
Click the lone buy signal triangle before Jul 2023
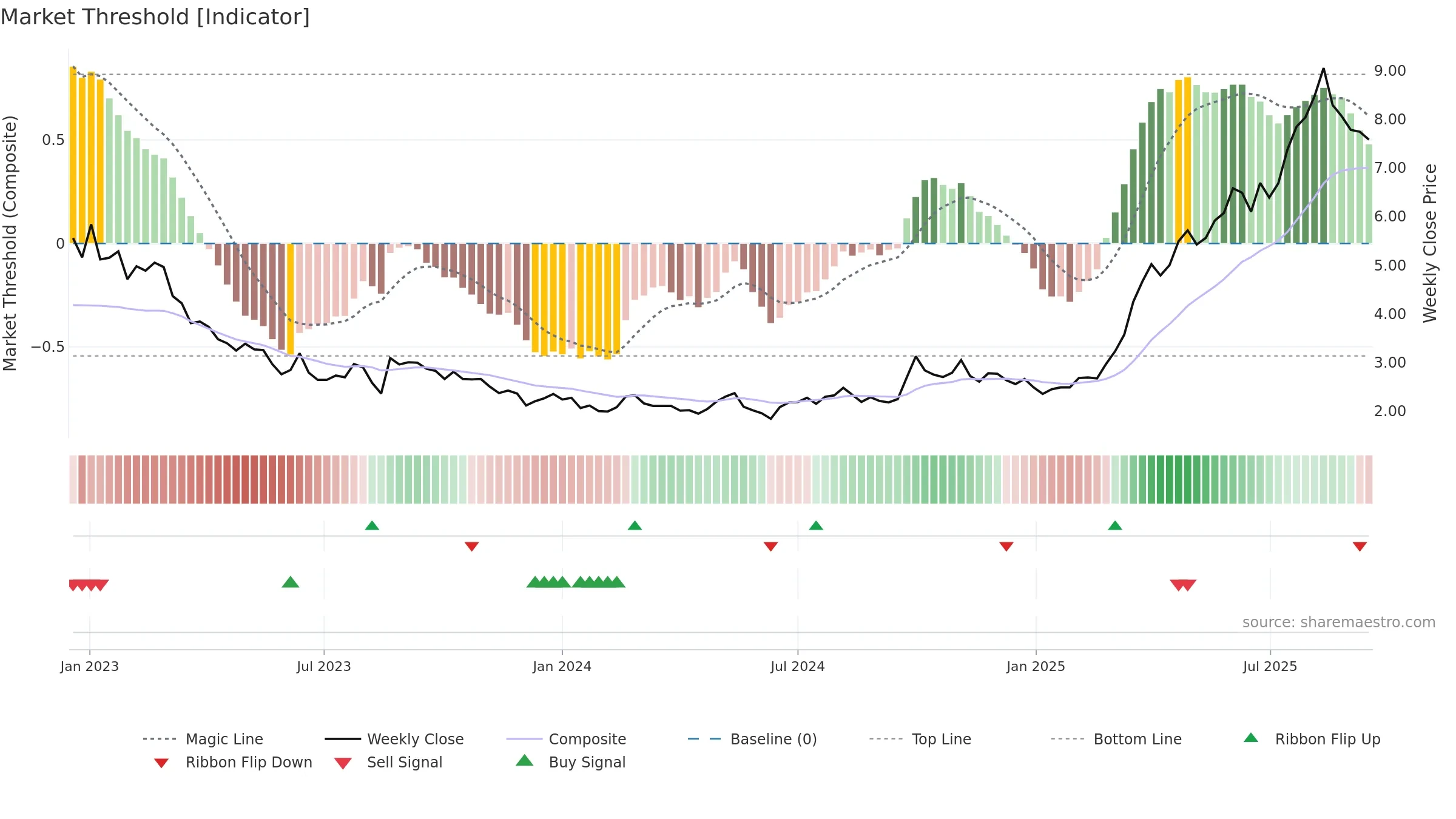click(x=291, y=582)
